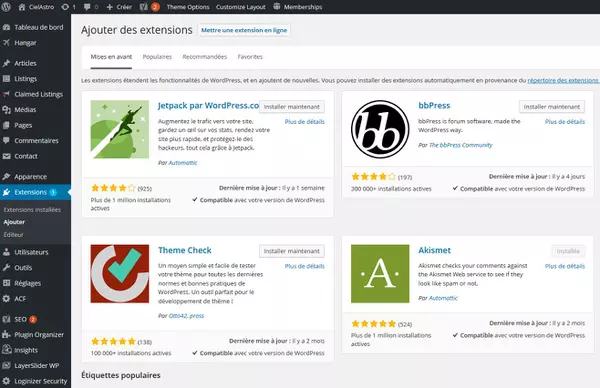Open Plus de détails for Jetpack
600x388 pixels.
305,122
